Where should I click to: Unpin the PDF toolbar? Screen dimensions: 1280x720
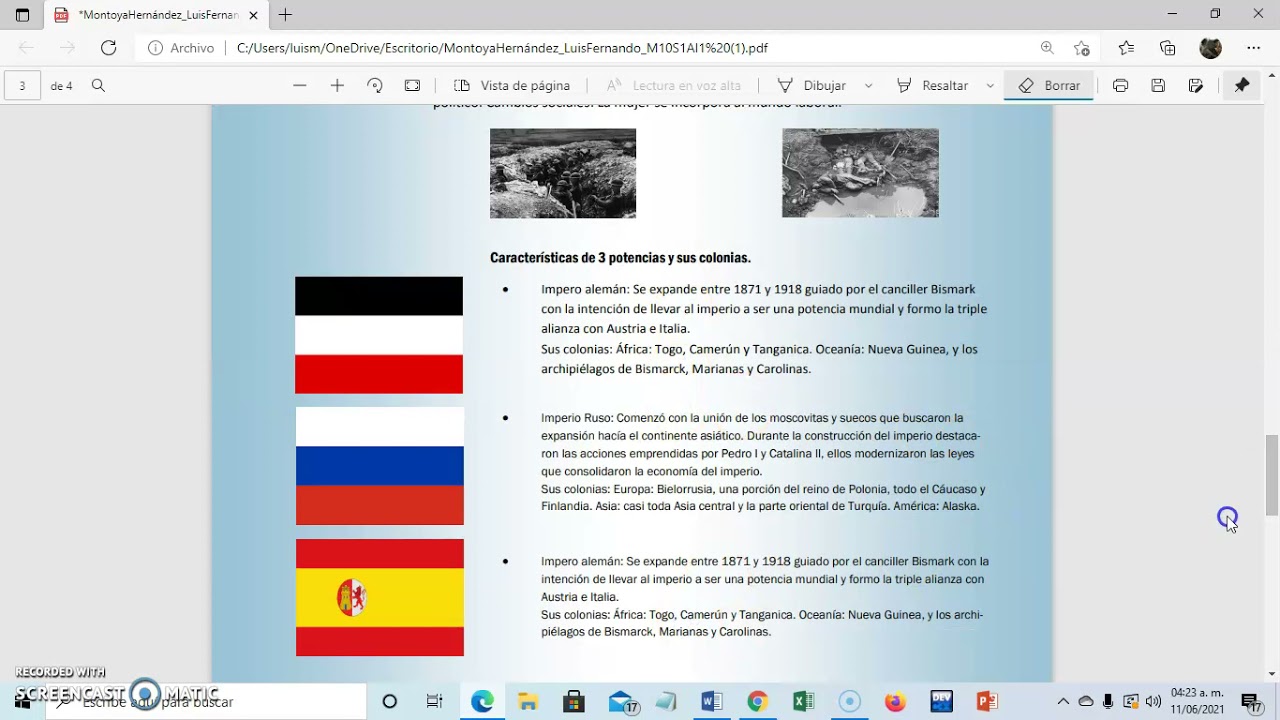[x=1242, y=86]
